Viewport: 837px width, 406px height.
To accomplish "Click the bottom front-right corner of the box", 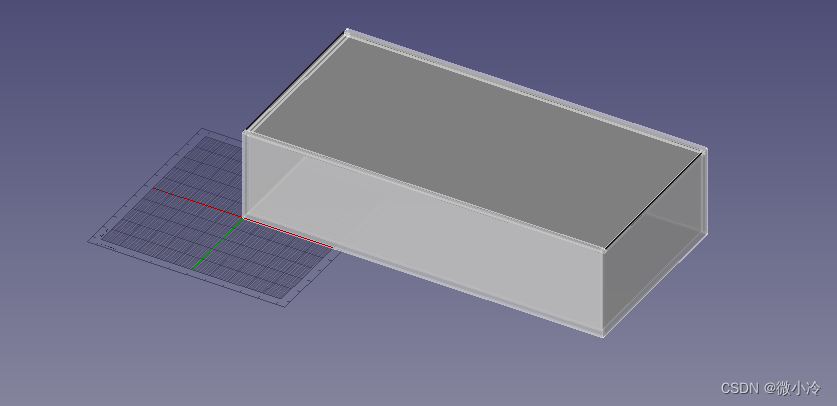I will click(603, 334).
